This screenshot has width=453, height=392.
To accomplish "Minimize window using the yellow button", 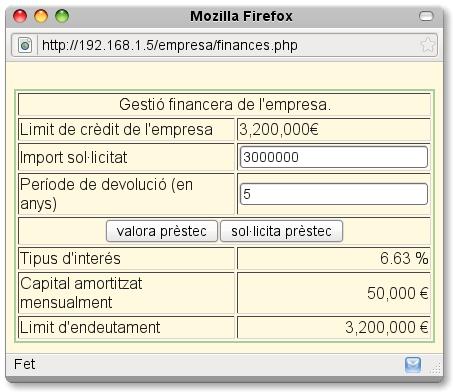I will [41, 16].
